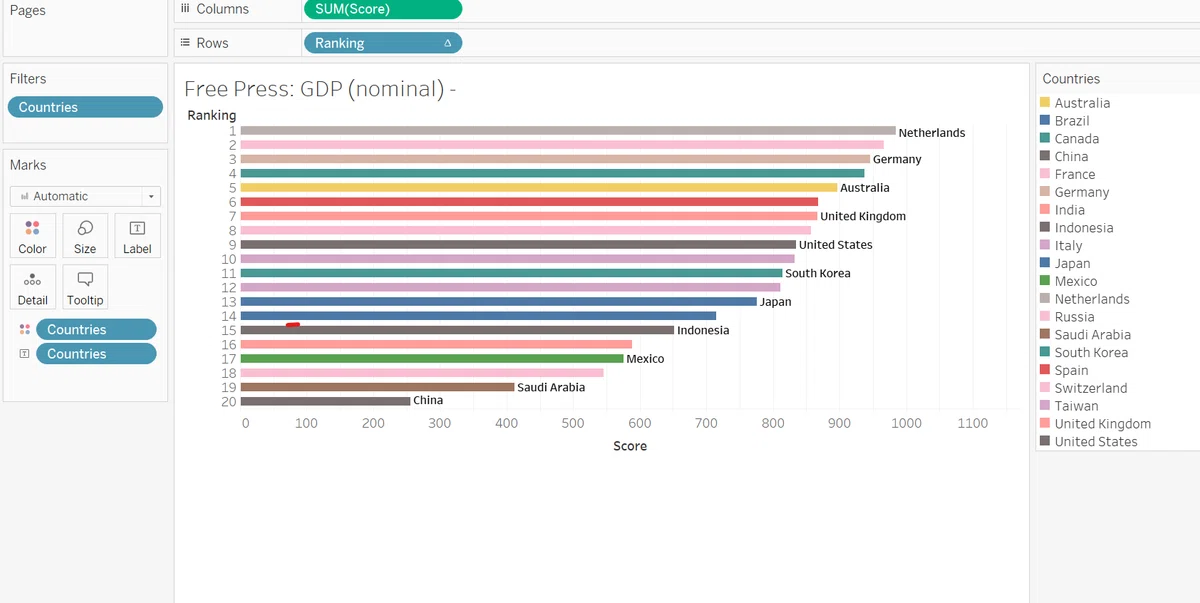Screen dimensions: 1200x603
Task: Select United States in the Countries legend
Action: [x=1096, y=442]
